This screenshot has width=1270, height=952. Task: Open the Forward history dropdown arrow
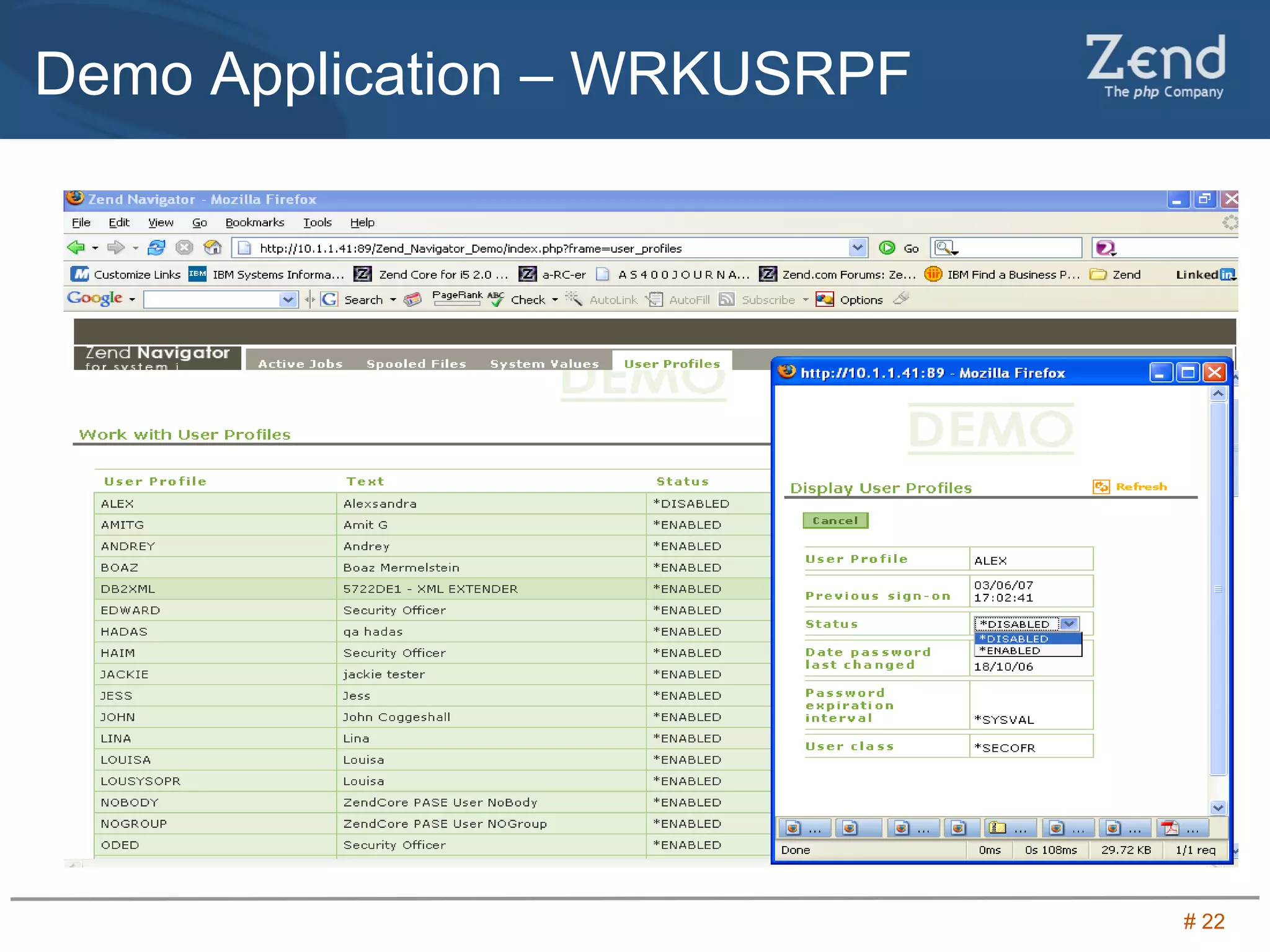(x=135, y=248)
